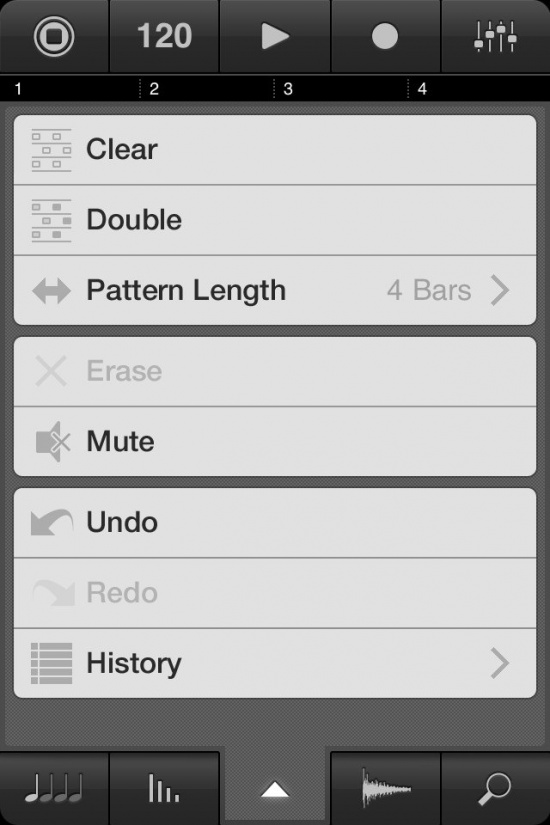
Task: Click the pattern grid icon beside Clear
Action: click(51, 150)
